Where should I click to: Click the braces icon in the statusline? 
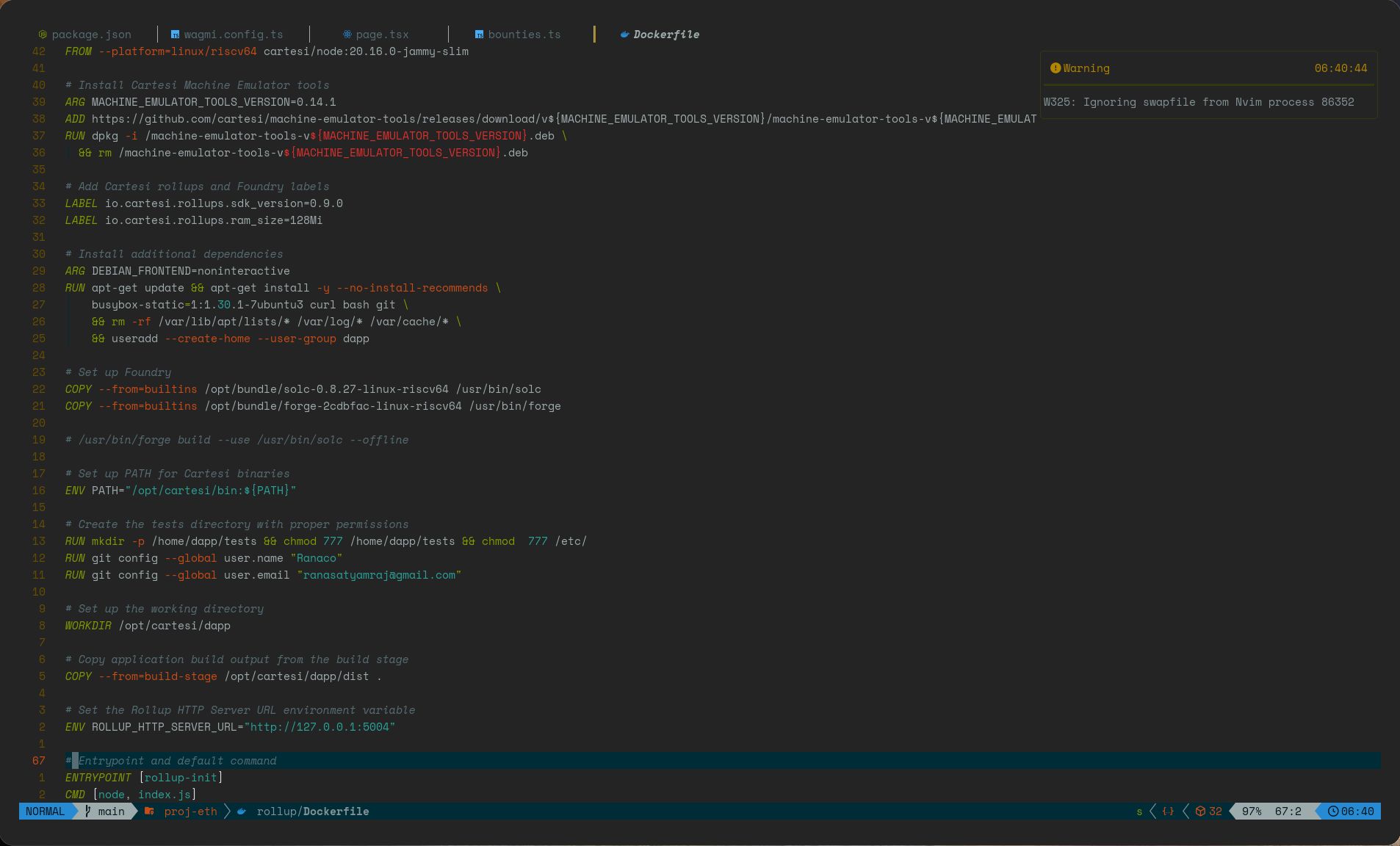tap(1168, 811)
